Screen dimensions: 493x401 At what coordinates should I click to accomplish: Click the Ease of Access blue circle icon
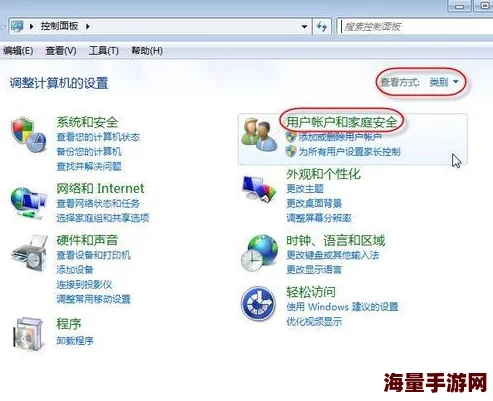click(x=258, y=304)
